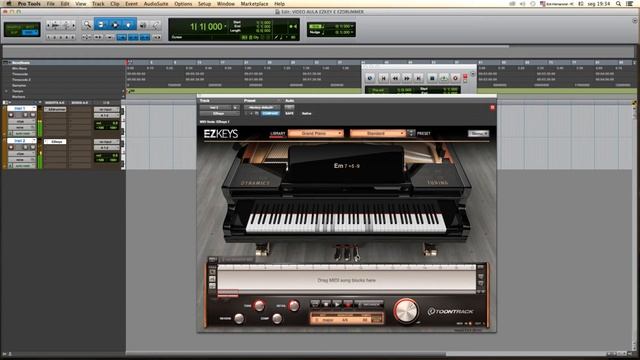This screenshot has width=640, height=360.
Task: Record-enable Inst 1 track
Action: (11, 115)
